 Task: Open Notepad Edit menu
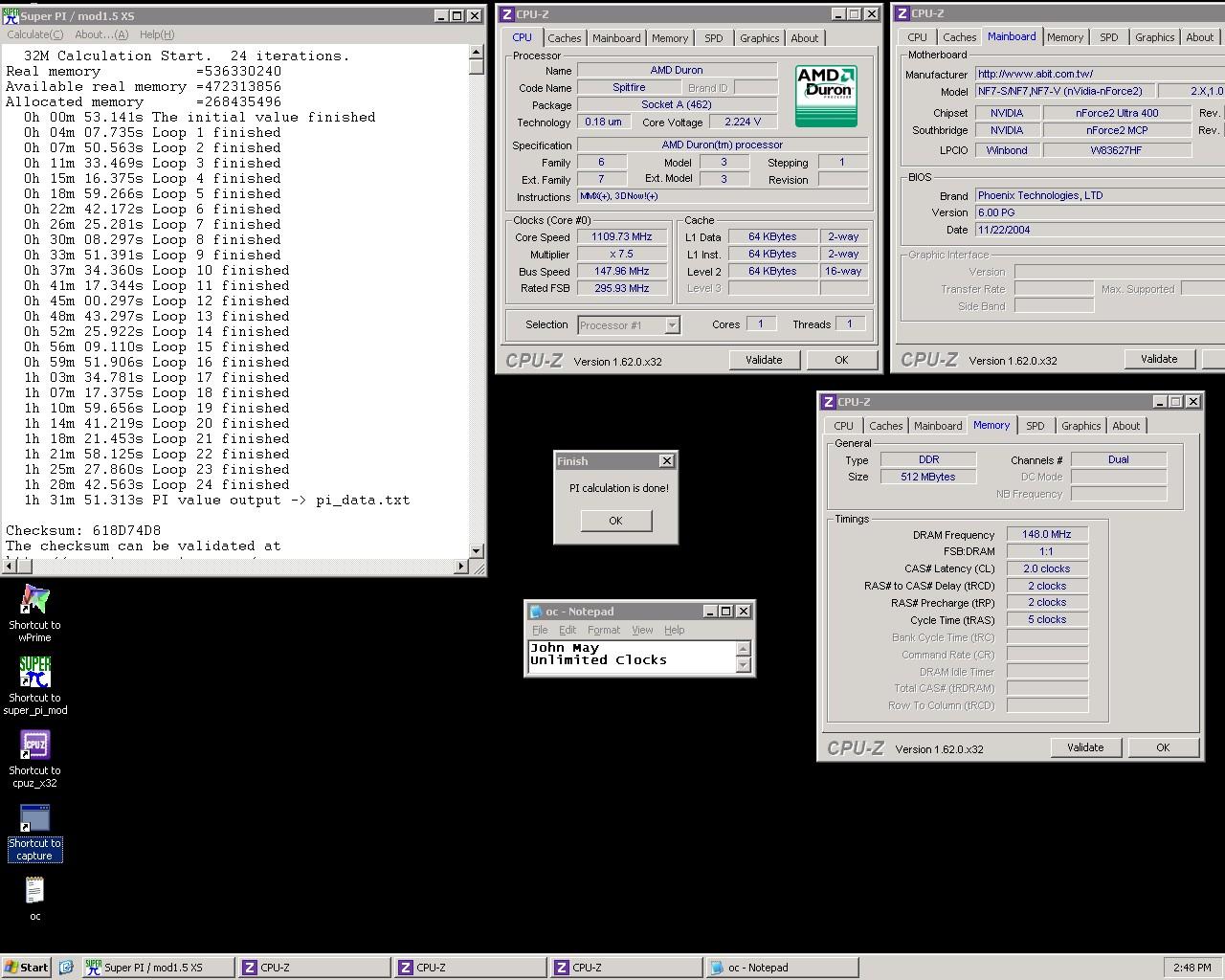(x=568, y=630)
